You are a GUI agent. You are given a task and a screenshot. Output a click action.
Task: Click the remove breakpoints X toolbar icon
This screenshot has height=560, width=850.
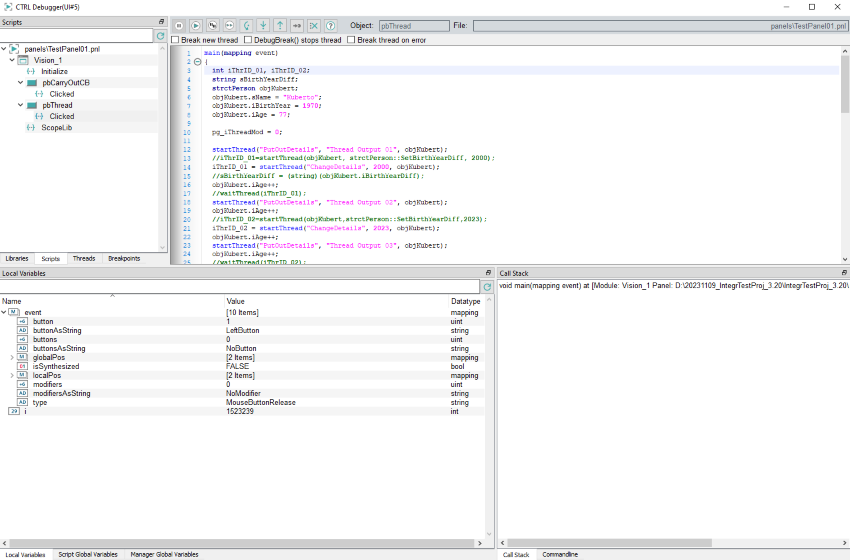tap(314, 24)
